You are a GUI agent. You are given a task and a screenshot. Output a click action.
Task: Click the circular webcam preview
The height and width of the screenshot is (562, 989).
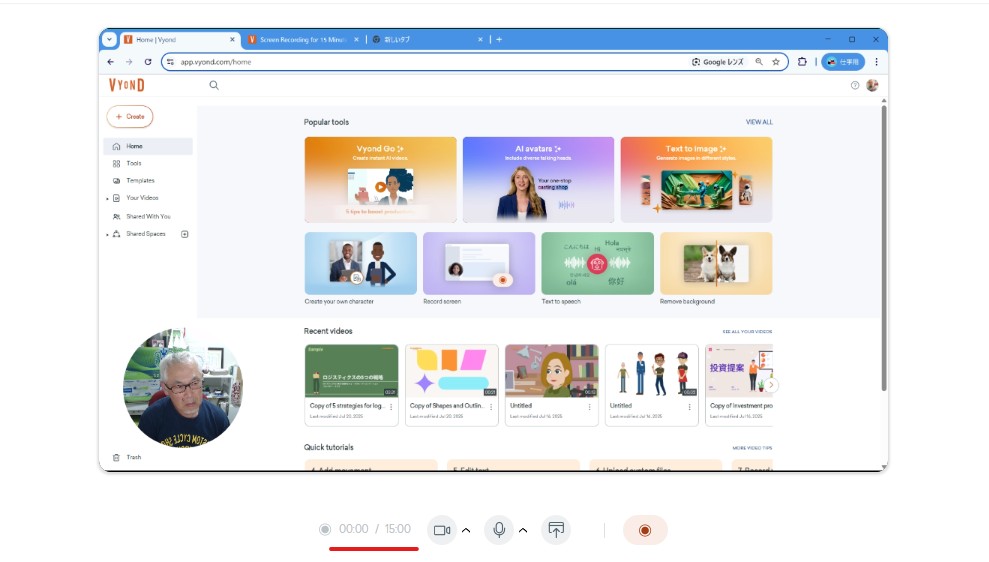pyautogui.click(x=183, y=388)
